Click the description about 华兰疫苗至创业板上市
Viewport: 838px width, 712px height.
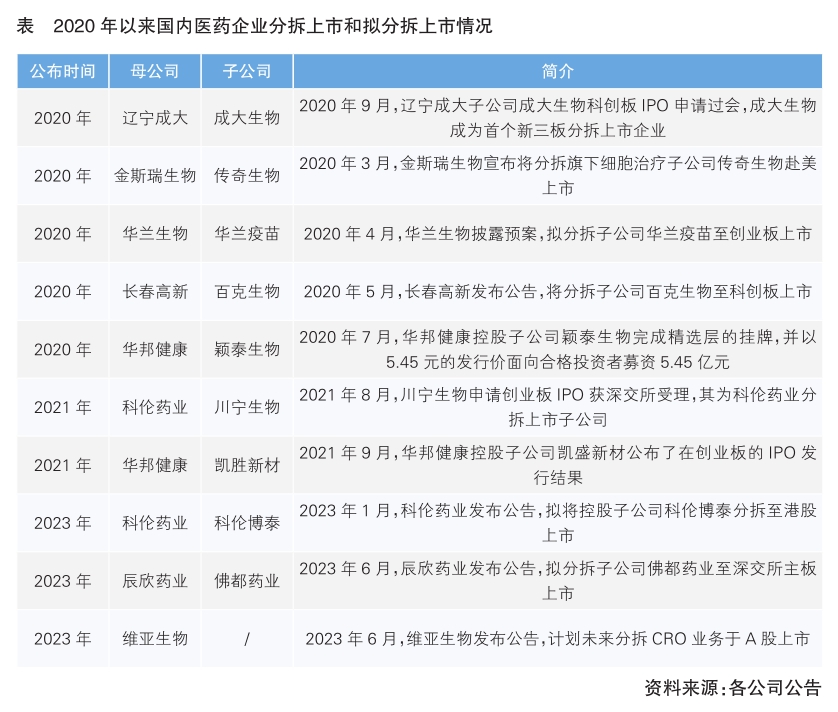(x=557, y=234)
